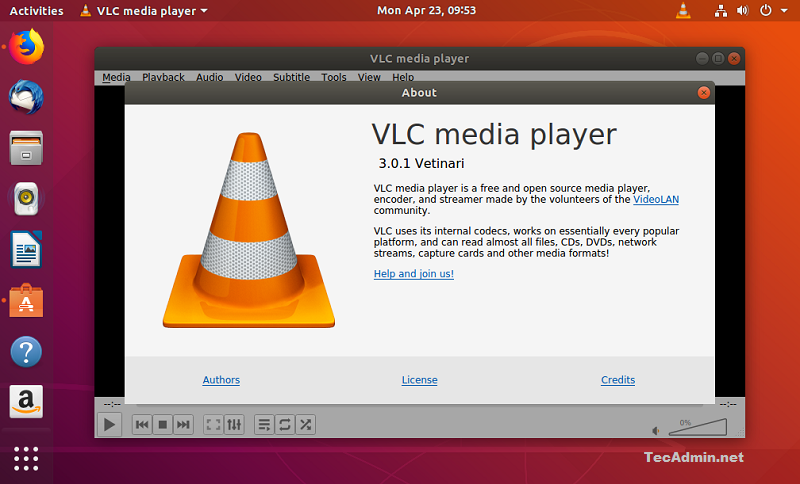
Task: Open the VLC media player app menu
Action: point(144,11)
